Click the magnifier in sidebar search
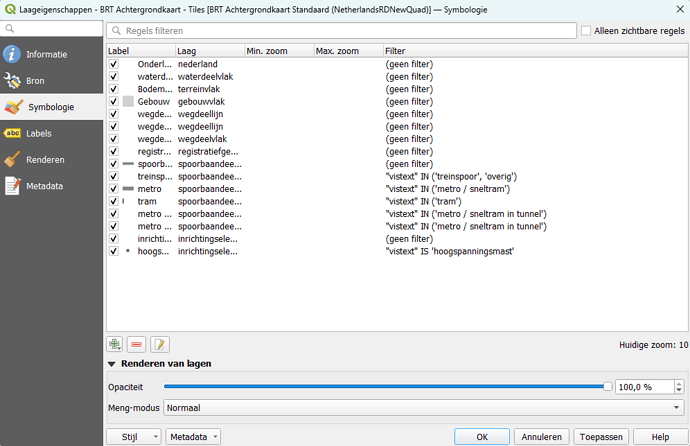 [10, 29]
